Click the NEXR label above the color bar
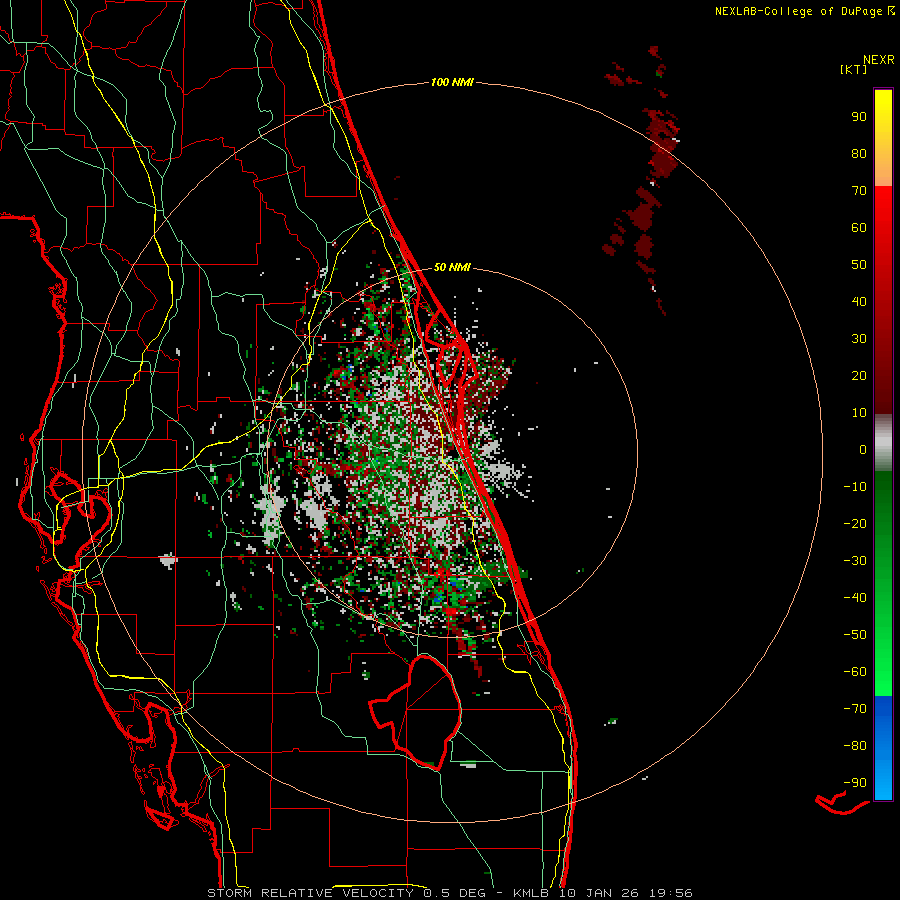The height and width of the screenshot is (900, 900). click(878, 58)
